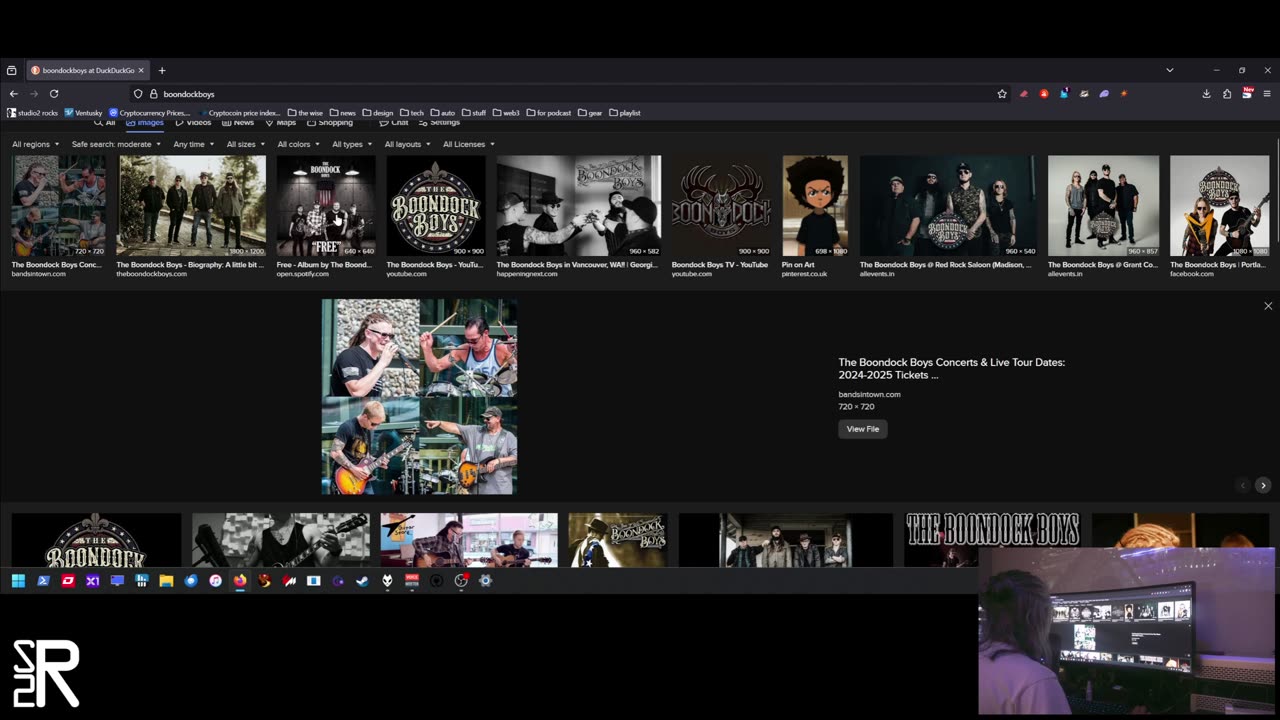Viewport: 1280px width, 720px height.
Task: Open Steam from the taskbar
Action: (x=362, y=581)
